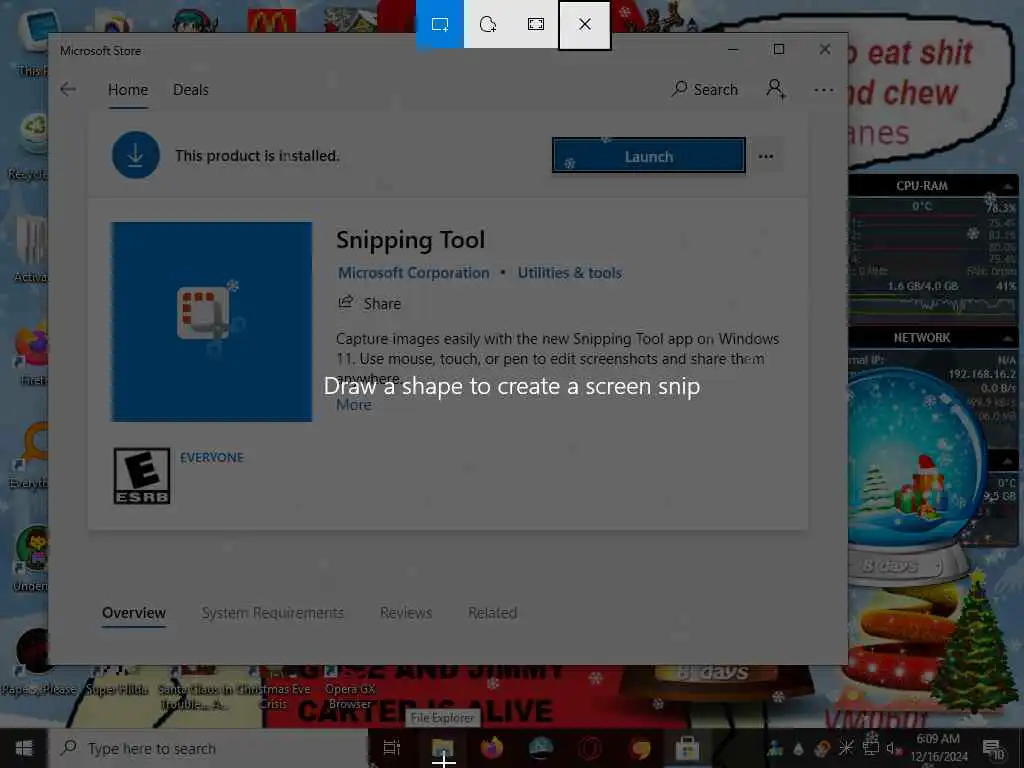Viewport: 1024px width, 768px height.
Task: Collapse the NETWORK widget section
Action: point(1006,338)
